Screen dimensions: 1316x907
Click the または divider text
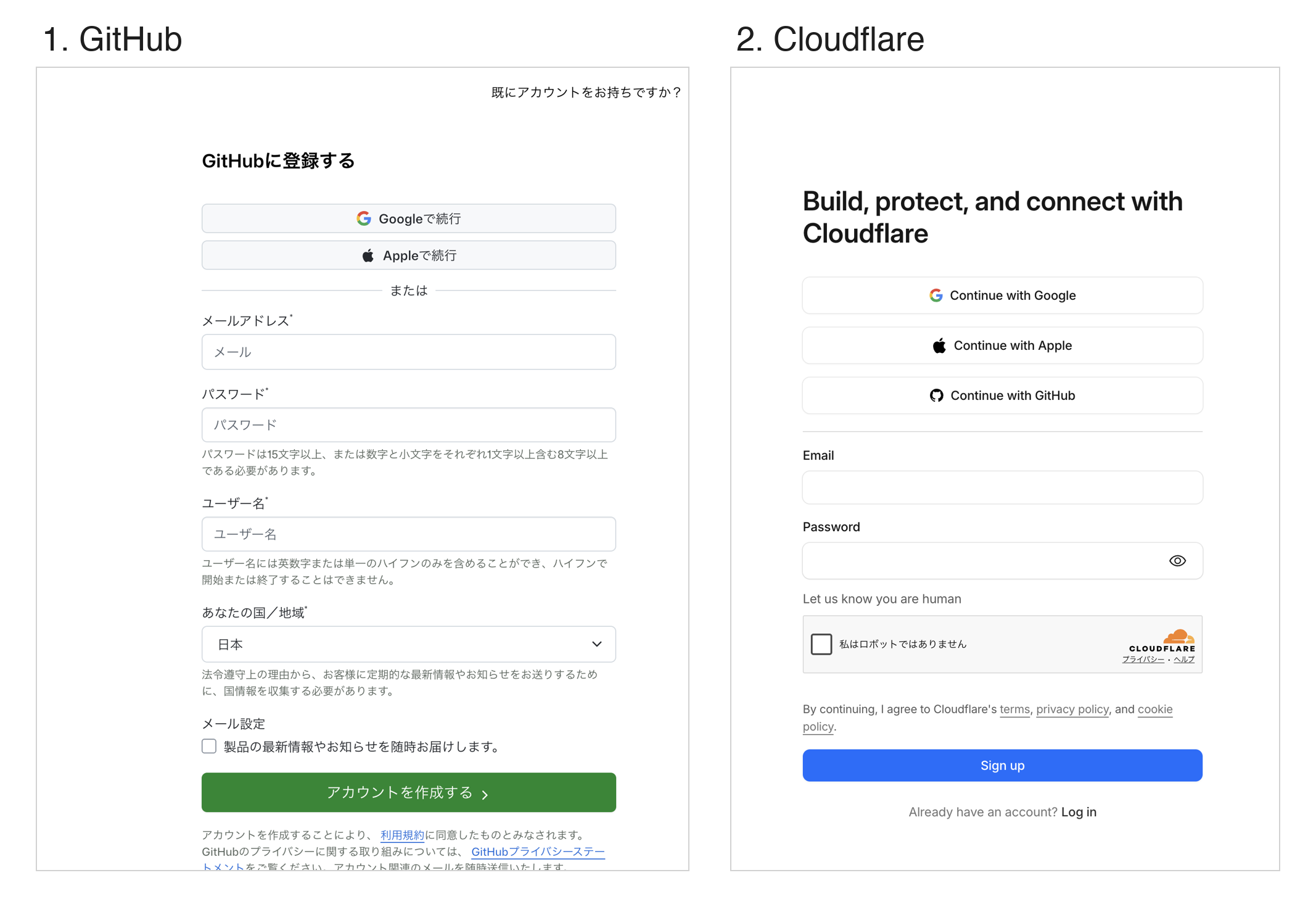409,291
